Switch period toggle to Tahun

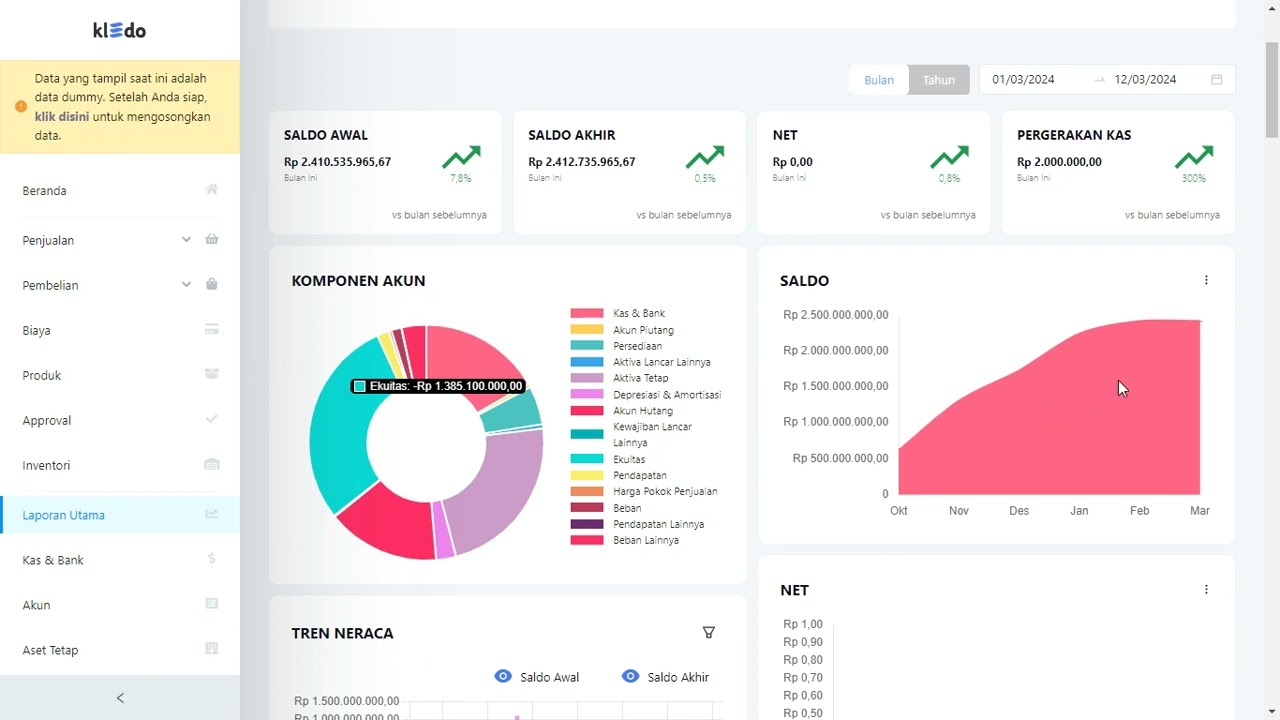(x=939, y=80)
